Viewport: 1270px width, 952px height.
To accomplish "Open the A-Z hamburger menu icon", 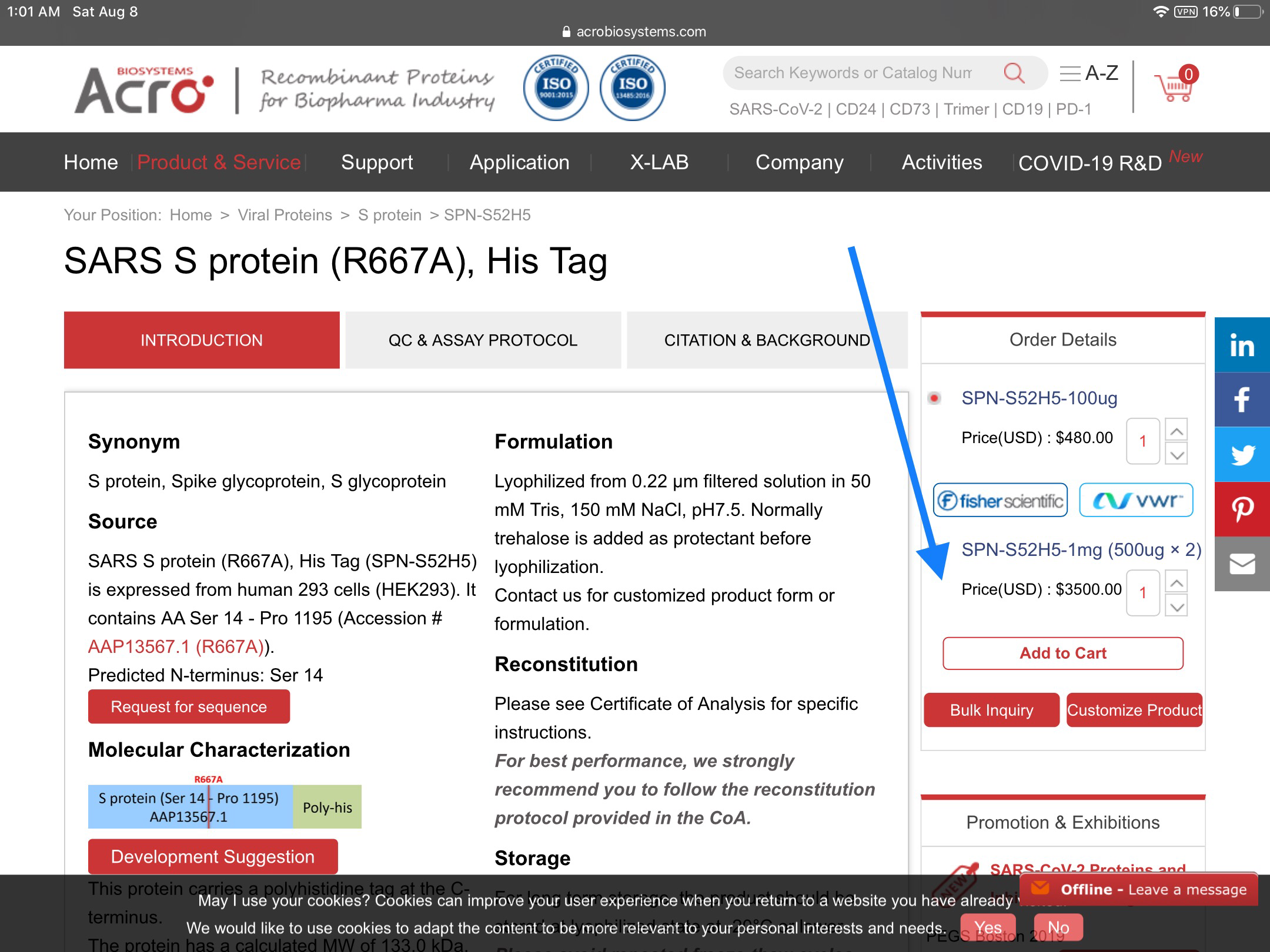I will [x=1070, y=73].
